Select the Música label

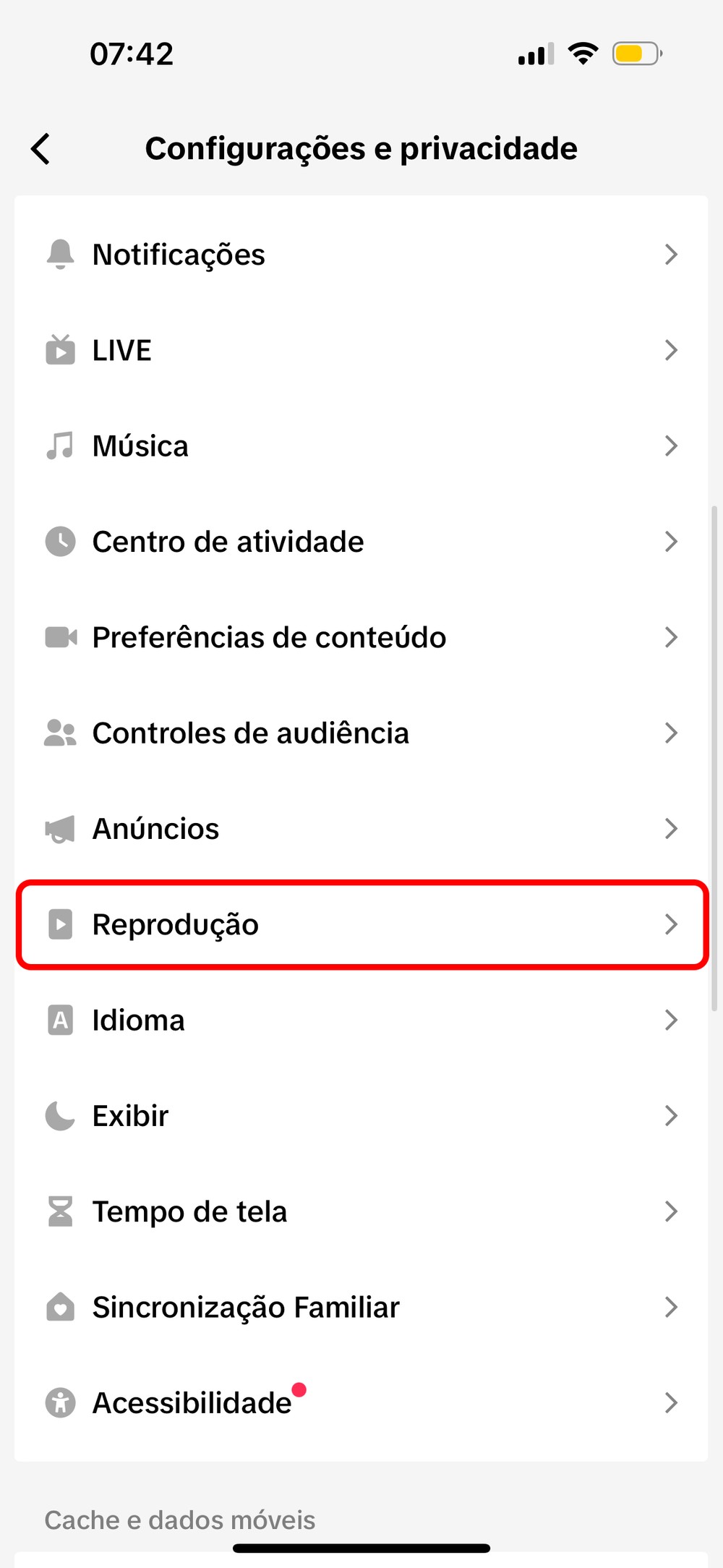tap(140, 446)
